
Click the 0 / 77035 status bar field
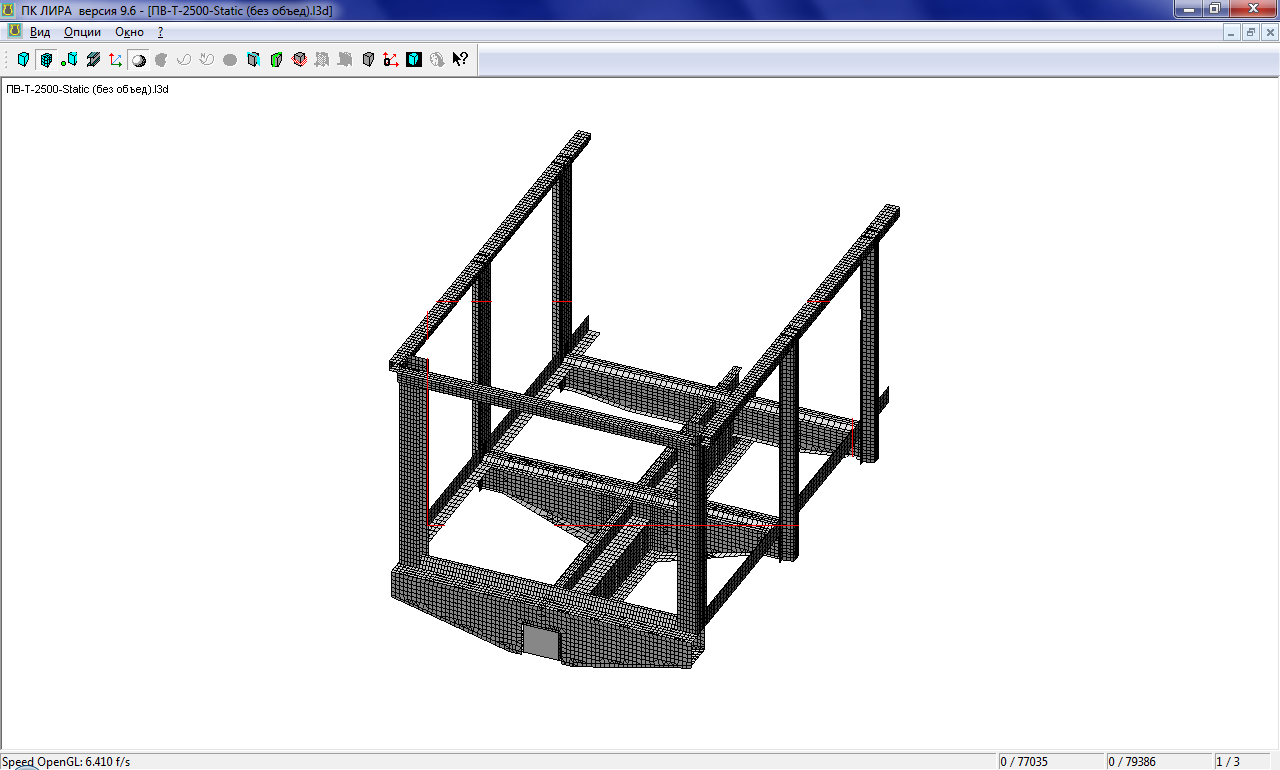(1050, 762)
